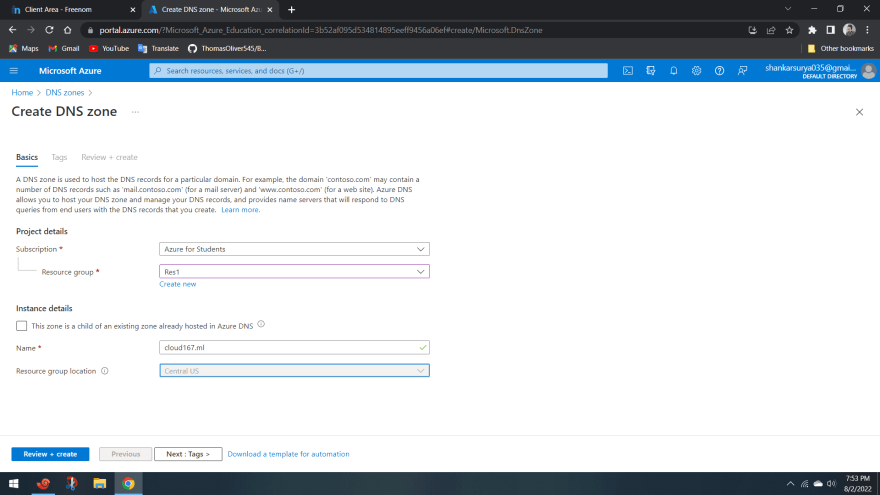Open File Explorer from the taskbar
The image size is (880, 495).
coord(99,483)
